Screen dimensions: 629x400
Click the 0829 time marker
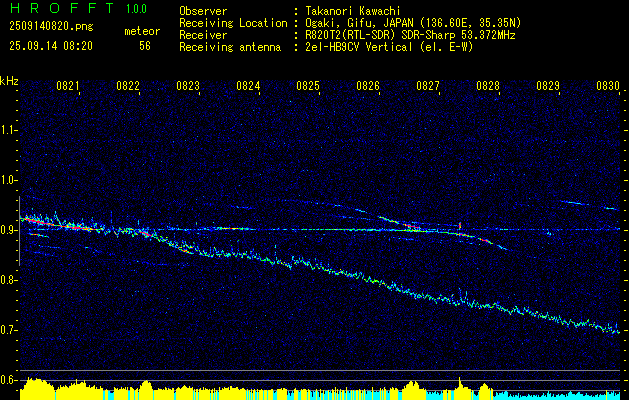pos(548,86)
